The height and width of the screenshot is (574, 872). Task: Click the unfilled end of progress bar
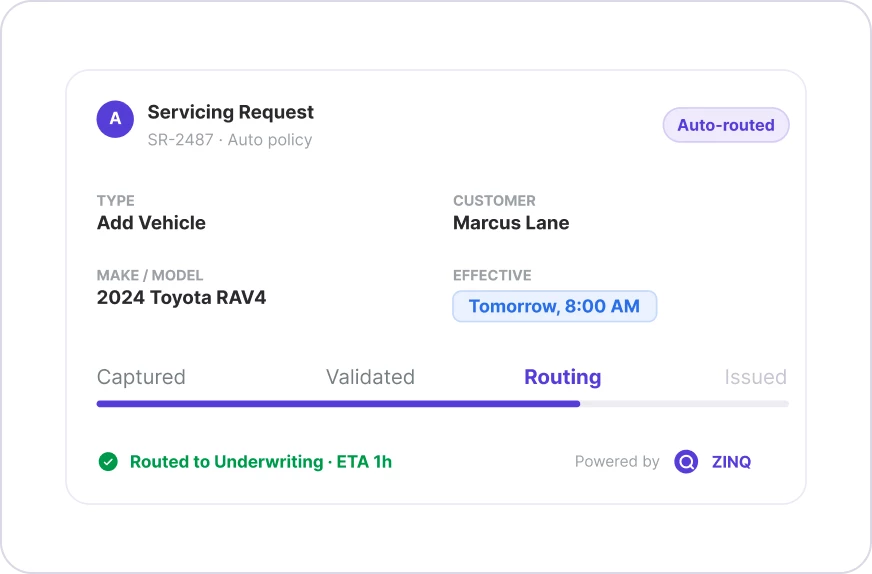pos(685,404)
